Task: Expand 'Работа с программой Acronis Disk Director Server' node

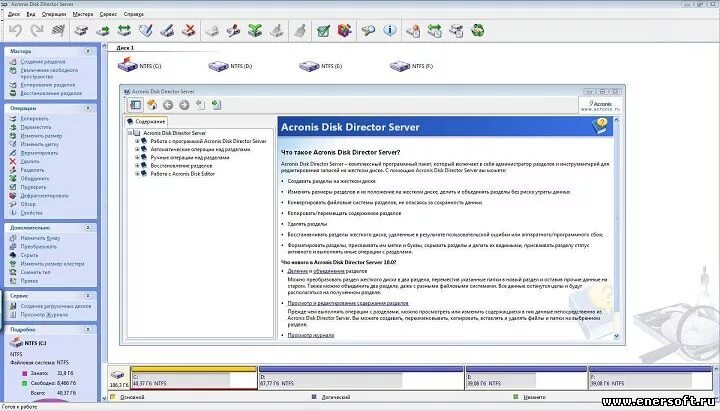Action: point(137,141)
